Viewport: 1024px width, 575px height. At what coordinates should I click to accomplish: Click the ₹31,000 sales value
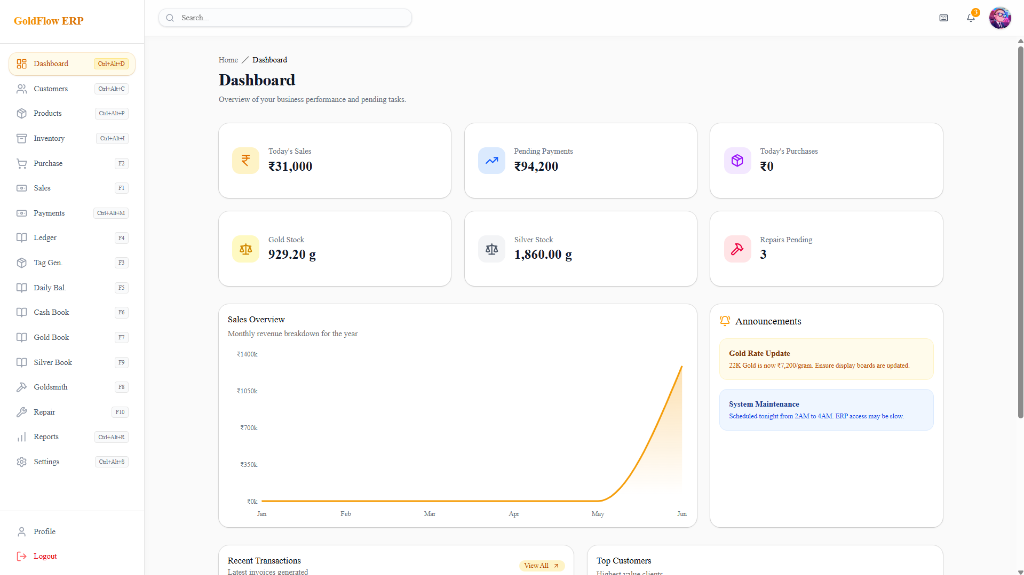tap(291, 167)
